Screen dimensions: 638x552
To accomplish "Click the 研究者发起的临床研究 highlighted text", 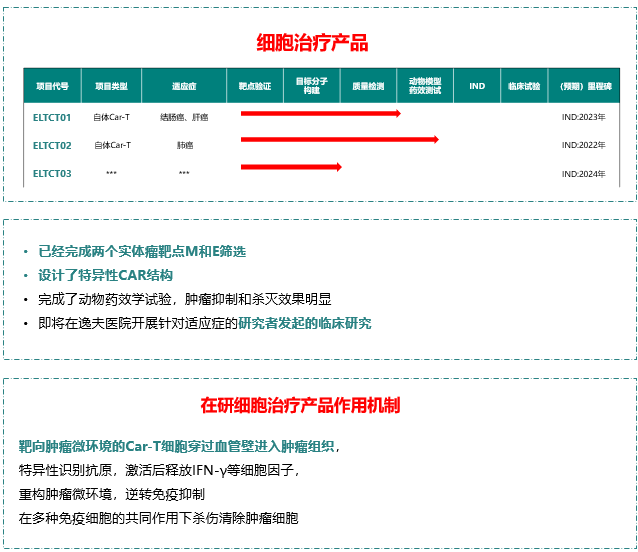I will 304,323.
